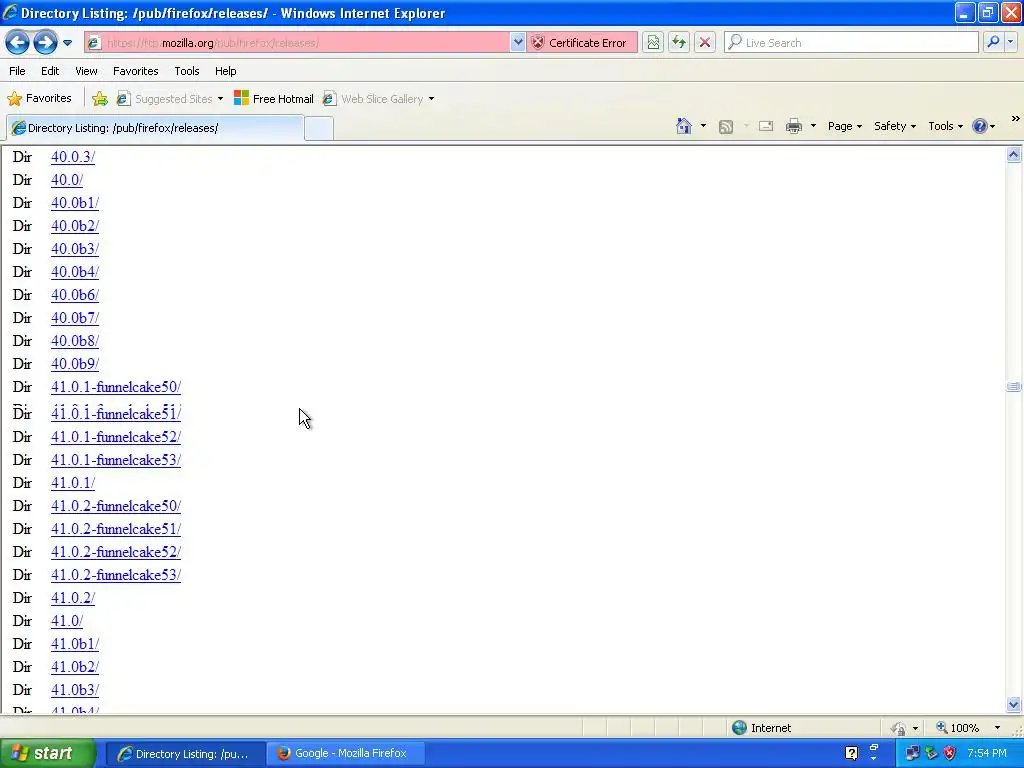The height and width of the screenshot is (768, 1024).
Task: Open the 41.0.2/ directory link
Action: [x=73, y=598]
